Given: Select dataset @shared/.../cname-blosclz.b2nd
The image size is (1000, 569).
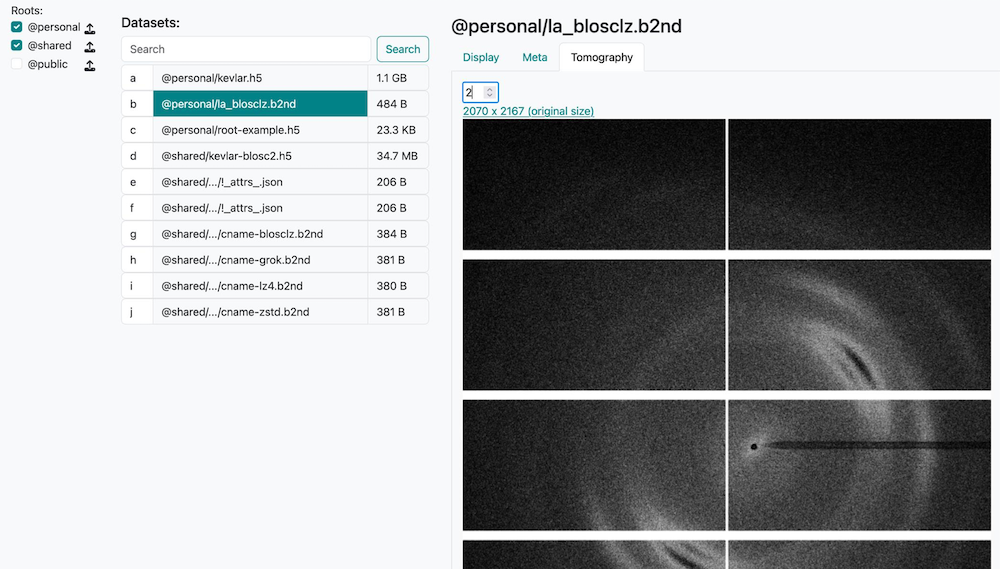Looking at the screenshot, I should [x=260, y=234].
